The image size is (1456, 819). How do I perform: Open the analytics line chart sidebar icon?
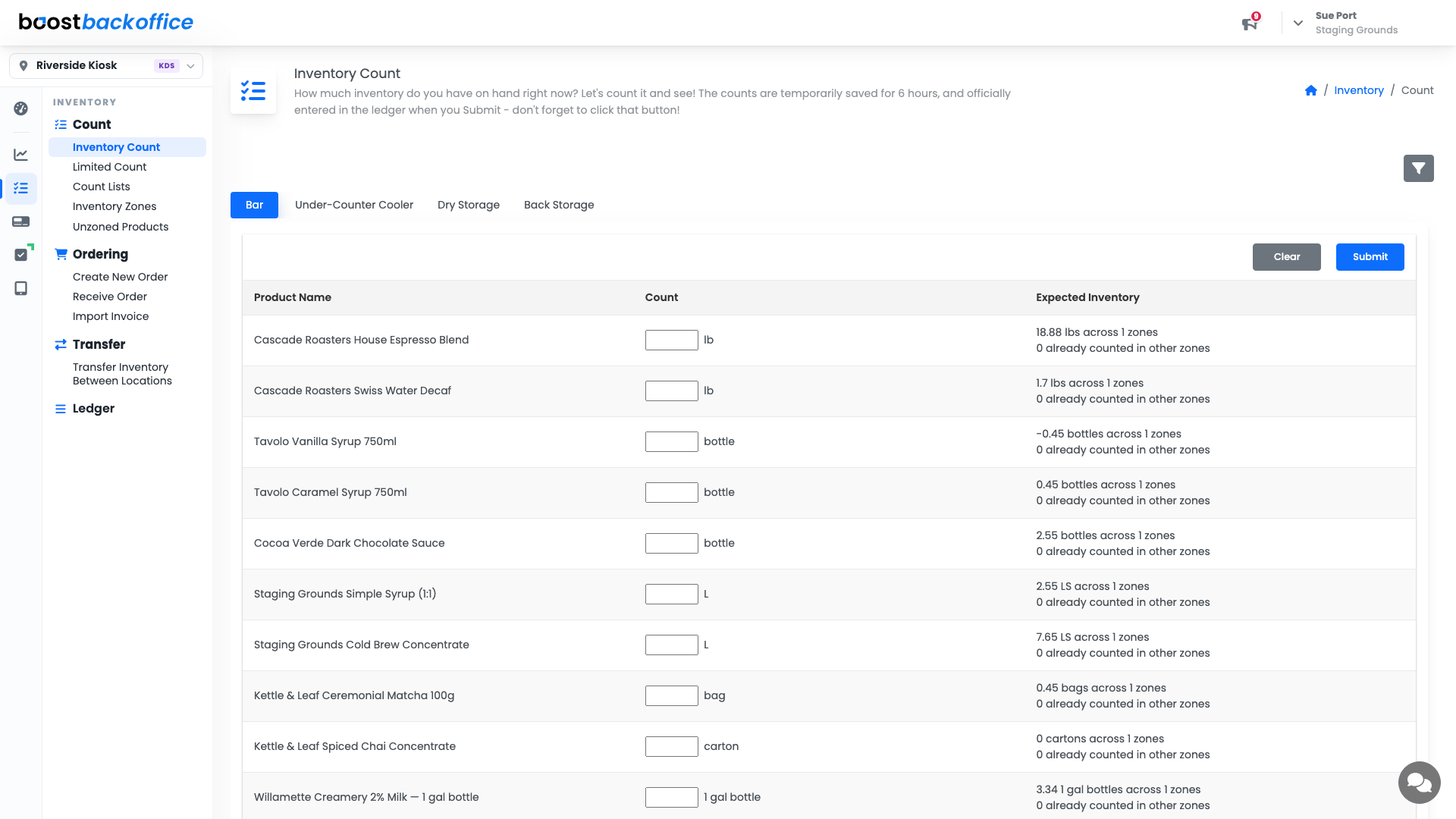click(21, 155)
